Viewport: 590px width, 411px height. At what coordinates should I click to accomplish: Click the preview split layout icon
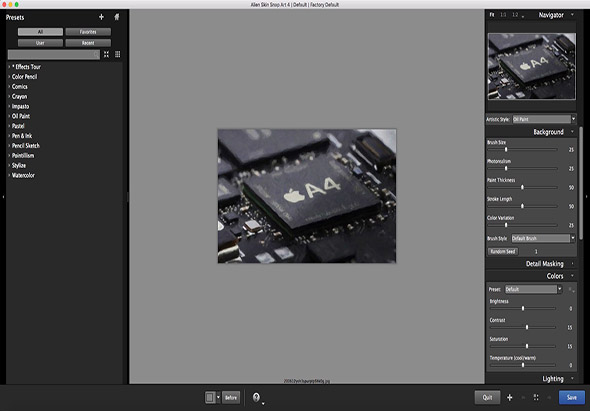pyautogui.click(x=210, y=397)
